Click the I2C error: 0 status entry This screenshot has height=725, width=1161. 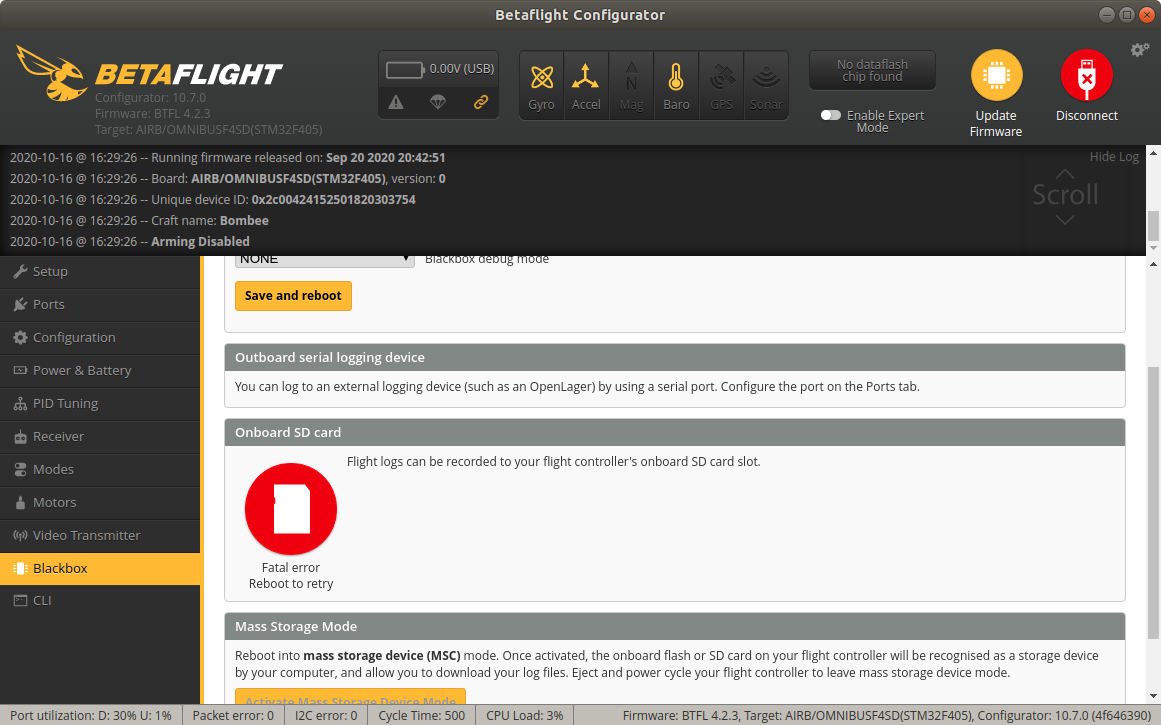(326, 715)
